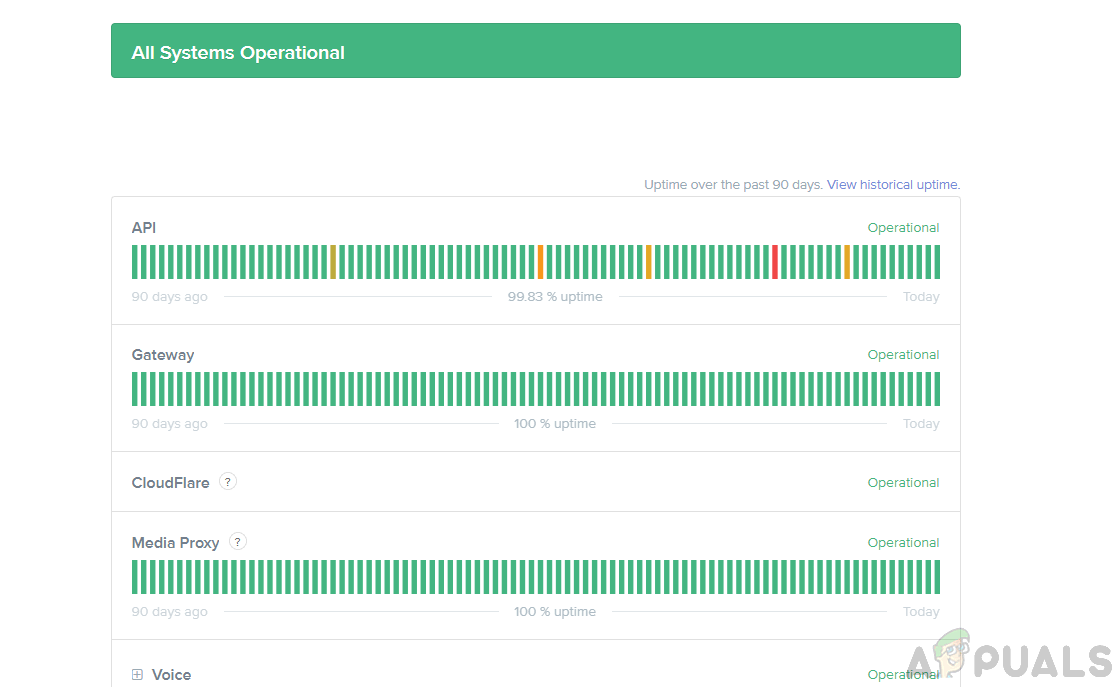Click the Voice component label
1118x687 pixels.
[171, 675]
